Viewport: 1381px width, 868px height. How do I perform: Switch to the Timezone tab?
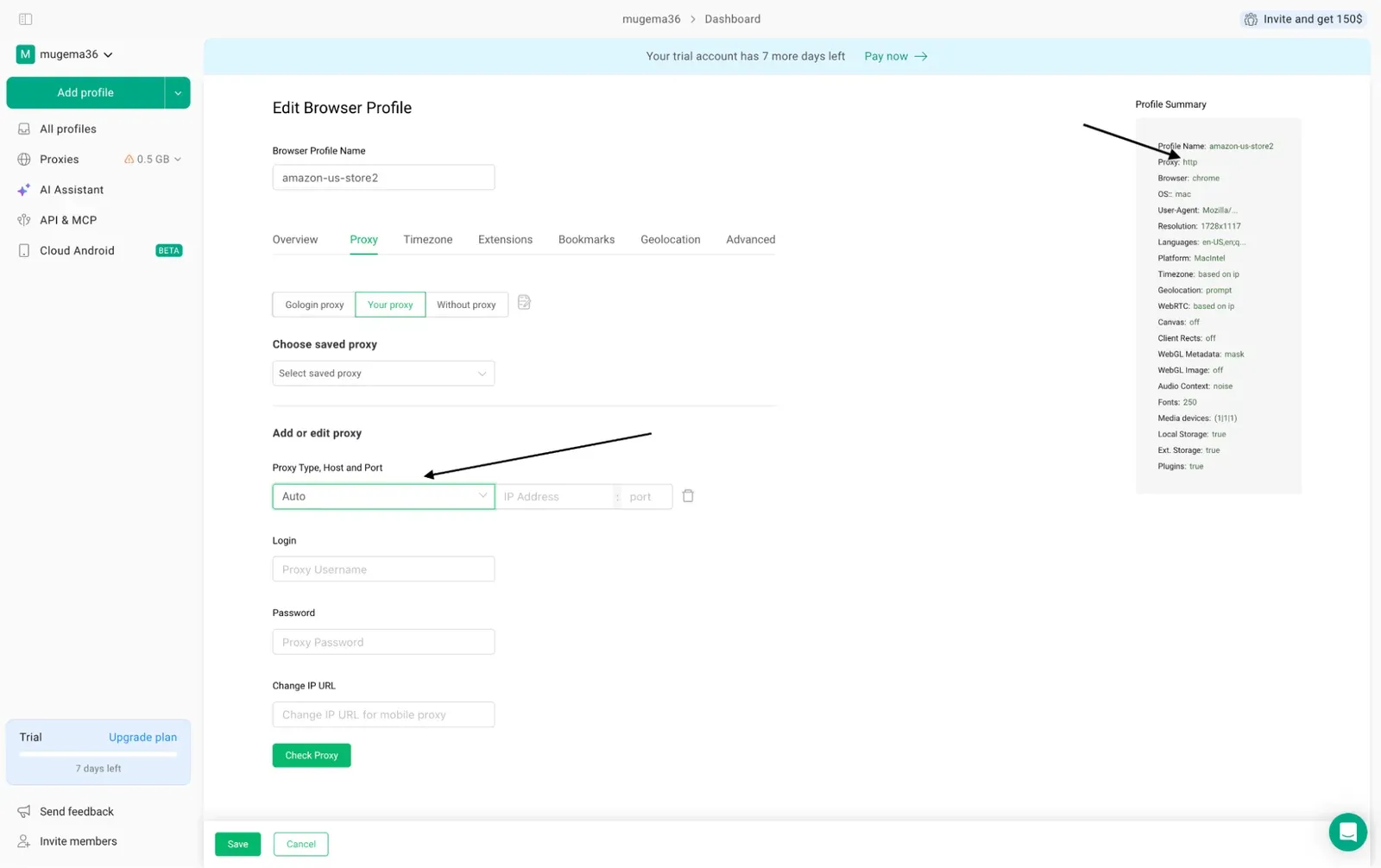point(428,240)
